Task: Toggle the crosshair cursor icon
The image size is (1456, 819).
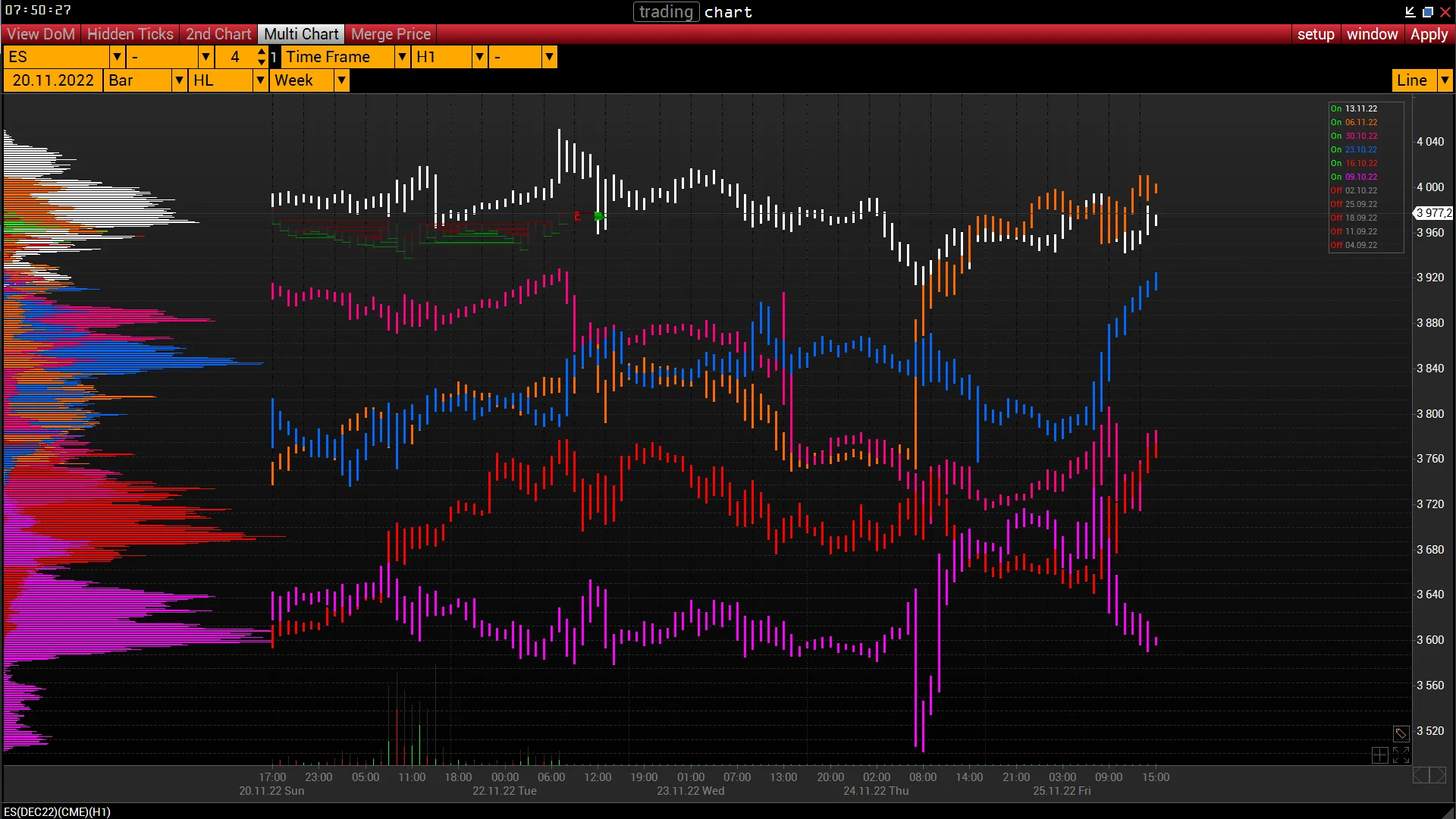Action: pyautogui.click(x=1380, y=755)
